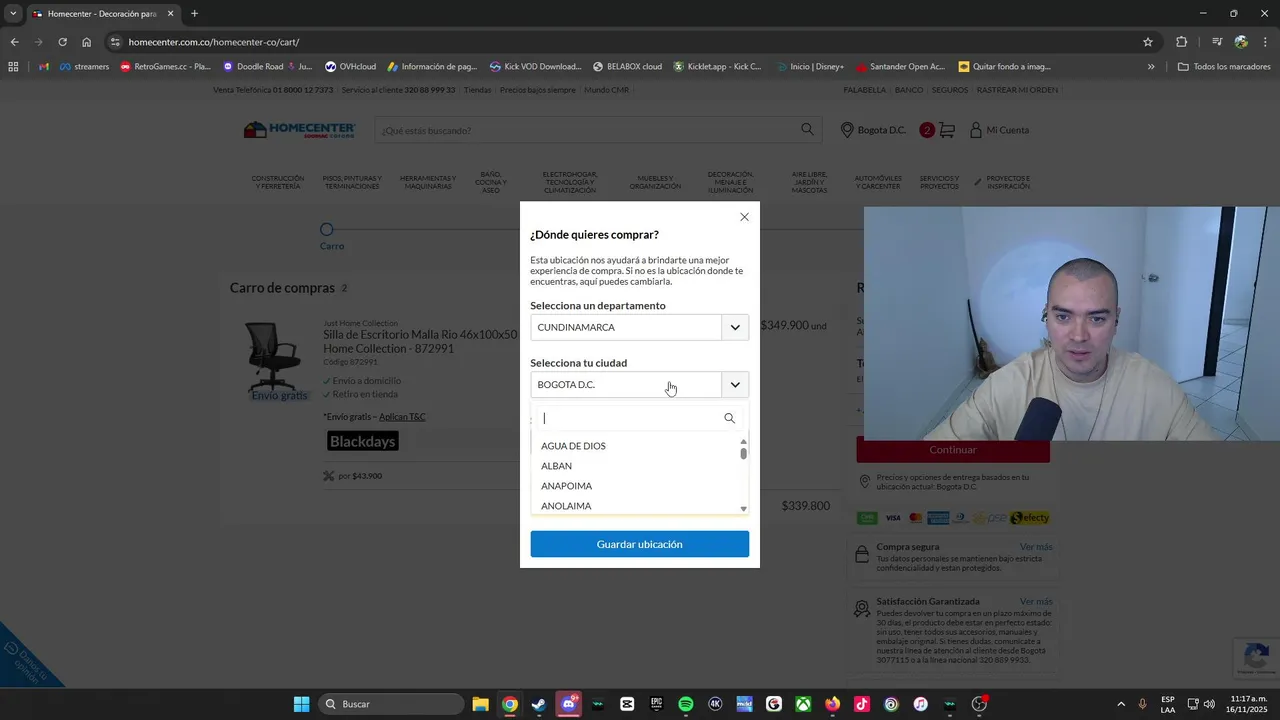Open Discord from the taskbar
Viewport: 1280px width, 720px height.
point(569,704)
